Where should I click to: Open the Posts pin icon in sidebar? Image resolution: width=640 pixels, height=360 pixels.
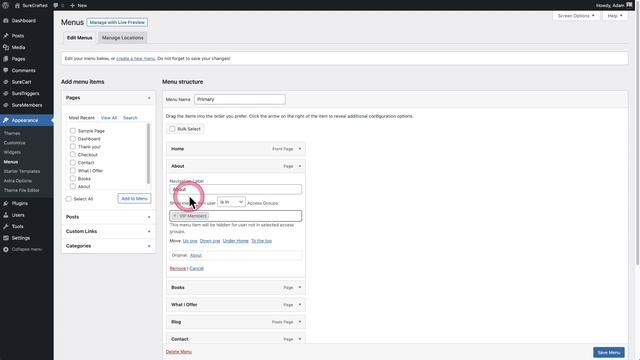pos(6,36)
